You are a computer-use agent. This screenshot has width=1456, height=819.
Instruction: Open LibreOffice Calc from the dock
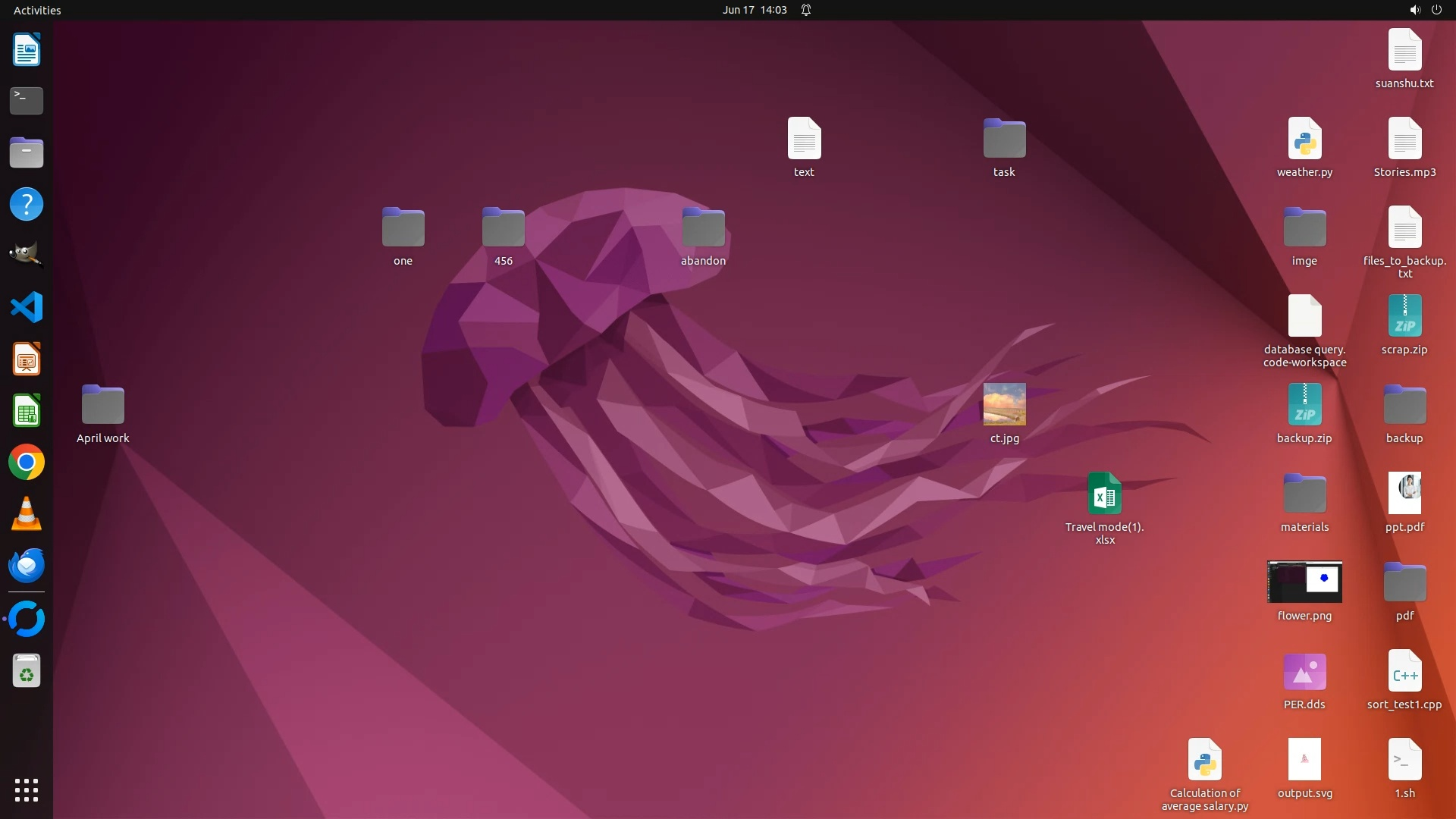(x=27, y=411)
